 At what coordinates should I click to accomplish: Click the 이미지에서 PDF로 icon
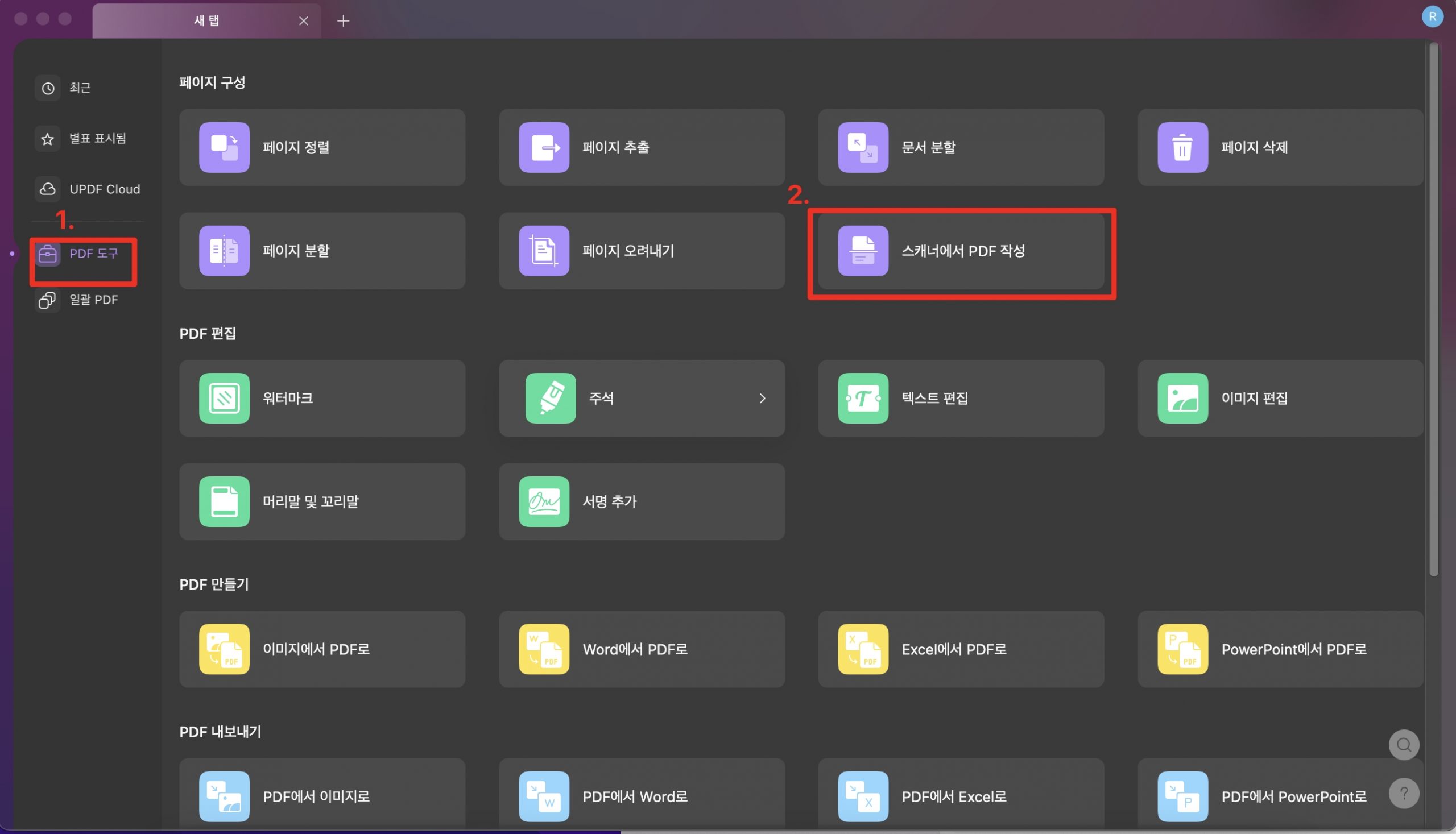pos(224,650)
